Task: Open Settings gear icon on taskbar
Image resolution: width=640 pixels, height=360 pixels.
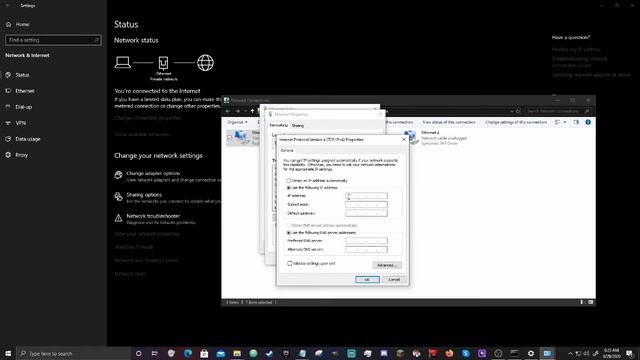Action: coord(531,353)
